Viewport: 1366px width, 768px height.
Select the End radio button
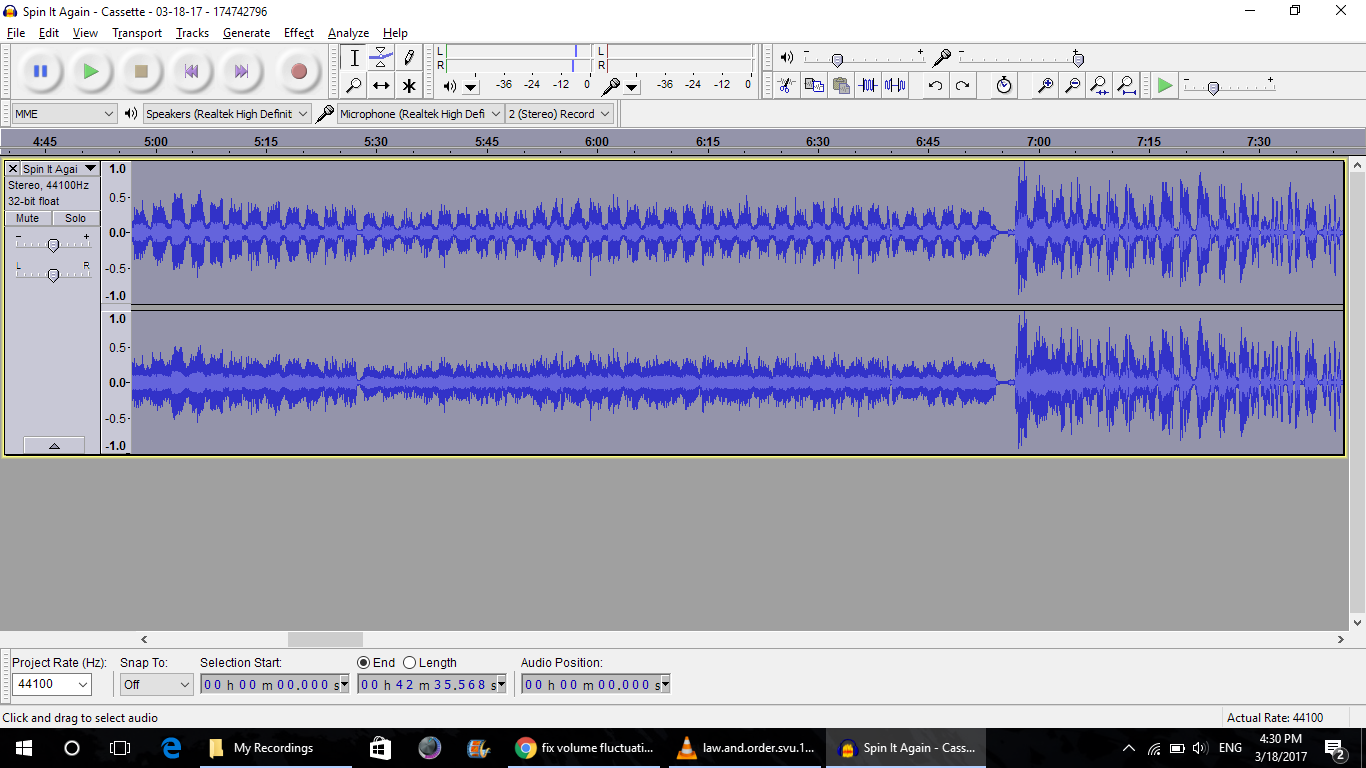click(364, 662)
